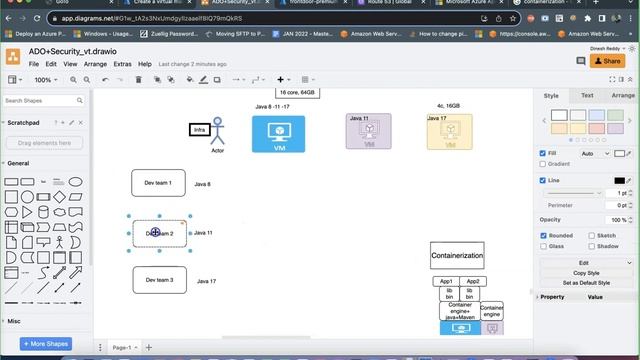Enable the Shadow checkbox

coord(591,246)
